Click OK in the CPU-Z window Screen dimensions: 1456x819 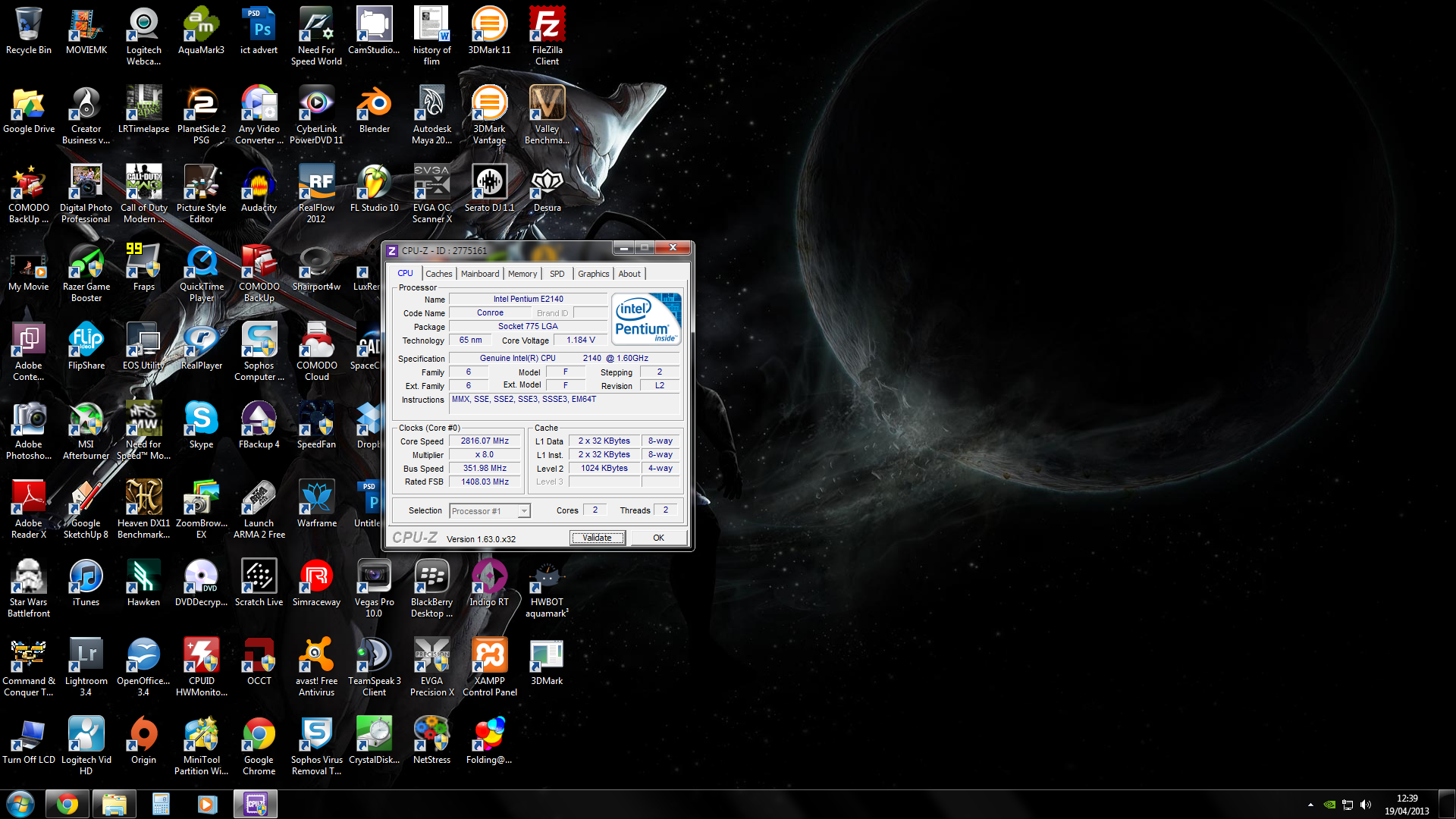(658, 538)
